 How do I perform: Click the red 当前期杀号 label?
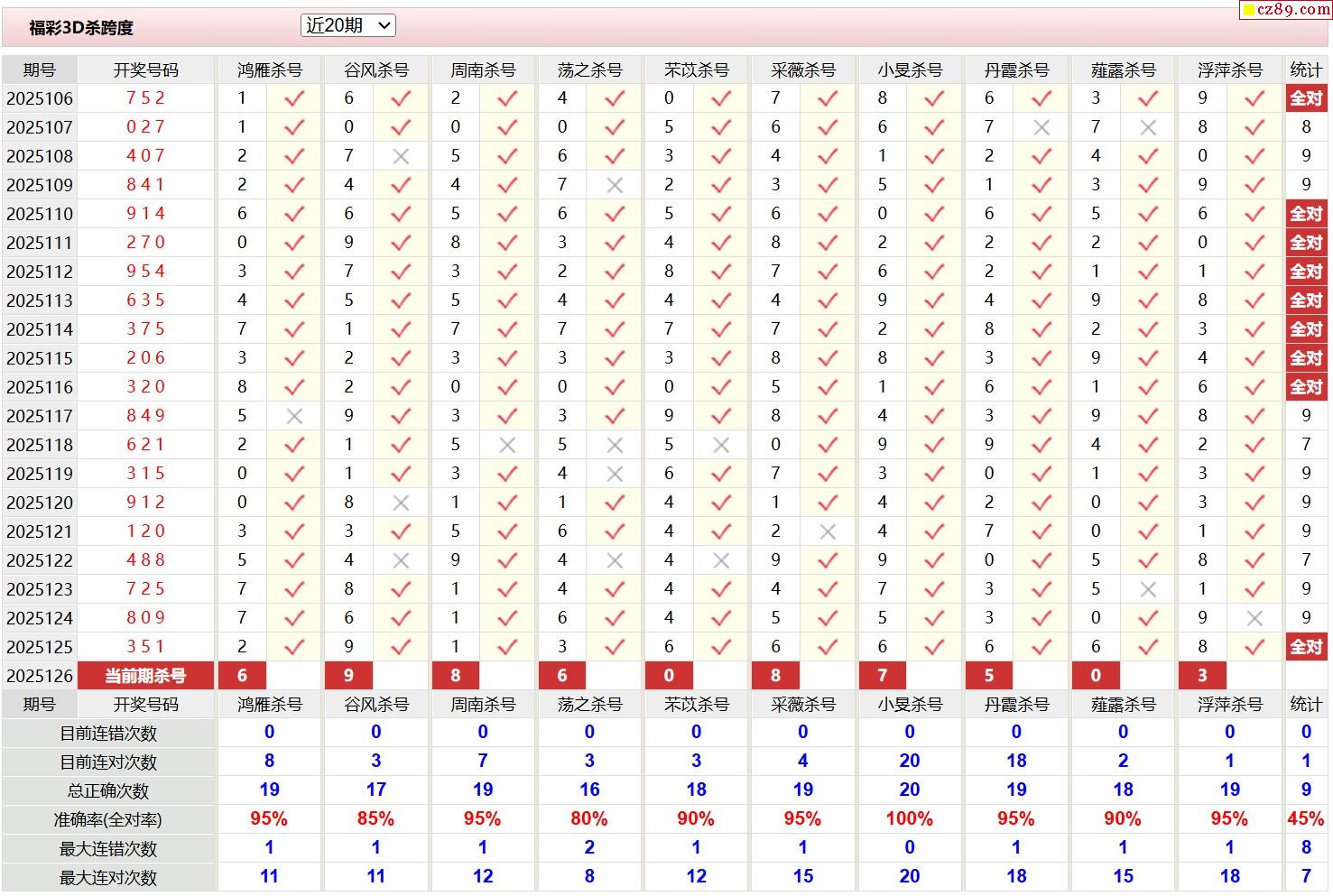click(x=145, y=675)
